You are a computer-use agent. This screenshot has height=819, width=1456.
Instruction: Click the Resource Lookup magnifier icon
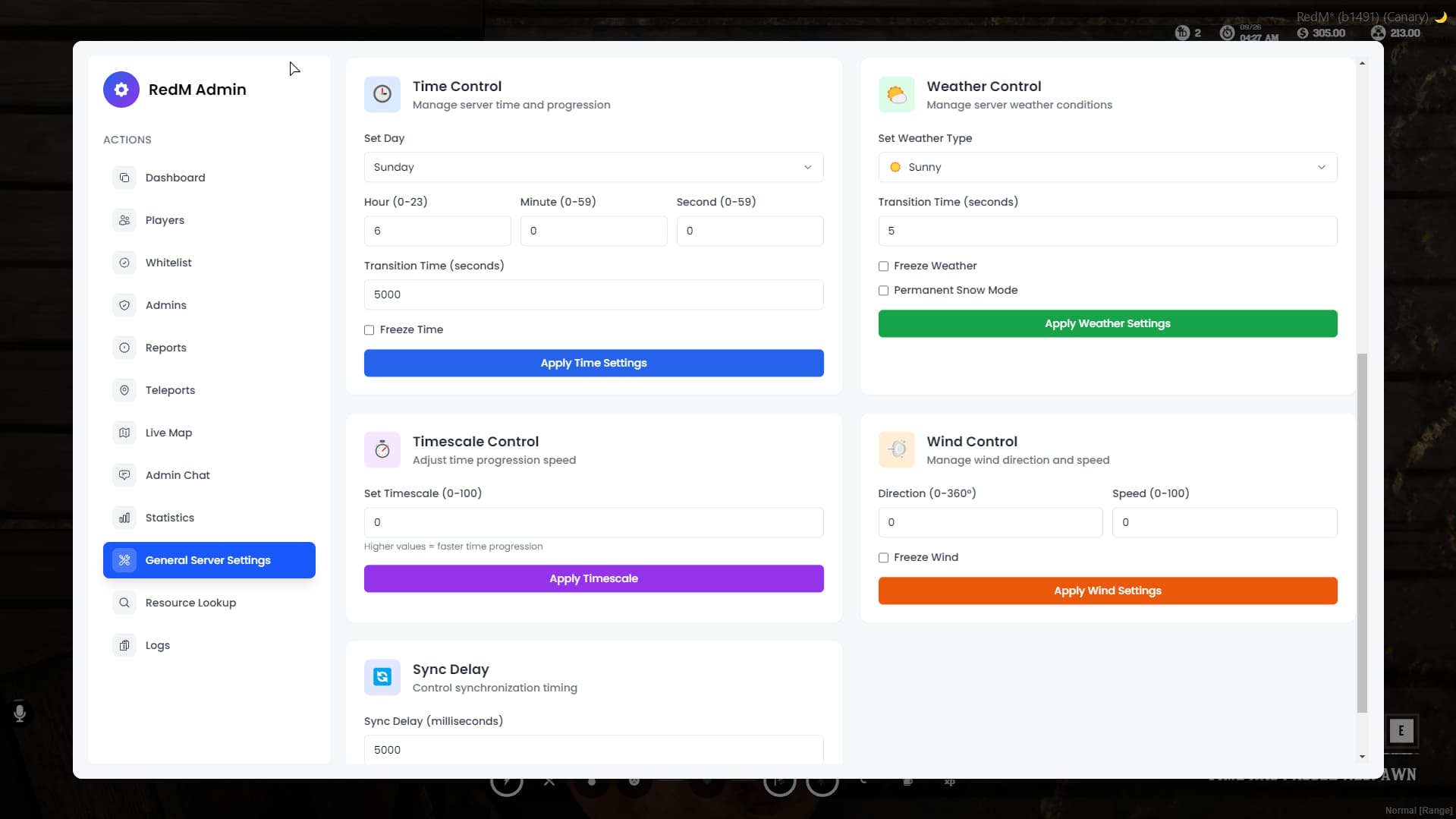pyautogui.click(x=124, y=603)
